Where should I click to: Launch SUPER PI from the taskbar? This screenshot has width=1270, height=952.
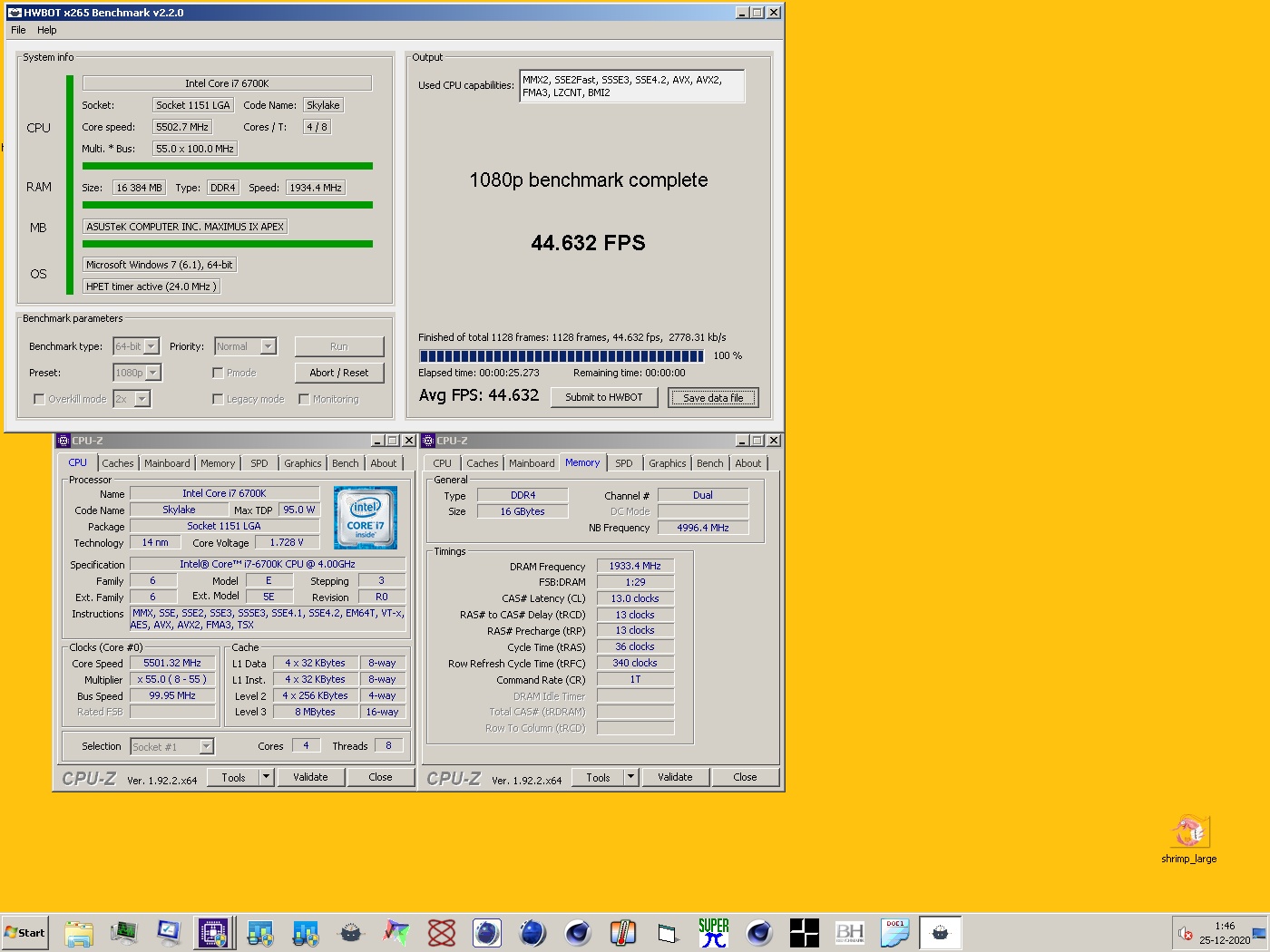(713, 933)
